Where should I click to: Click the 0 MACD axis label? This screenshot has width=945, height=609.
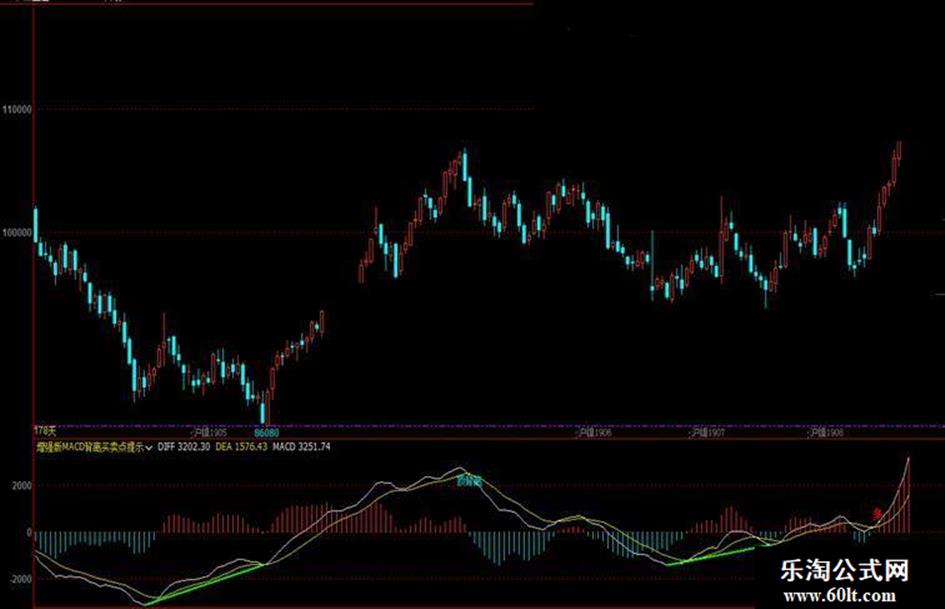(29, 532)
